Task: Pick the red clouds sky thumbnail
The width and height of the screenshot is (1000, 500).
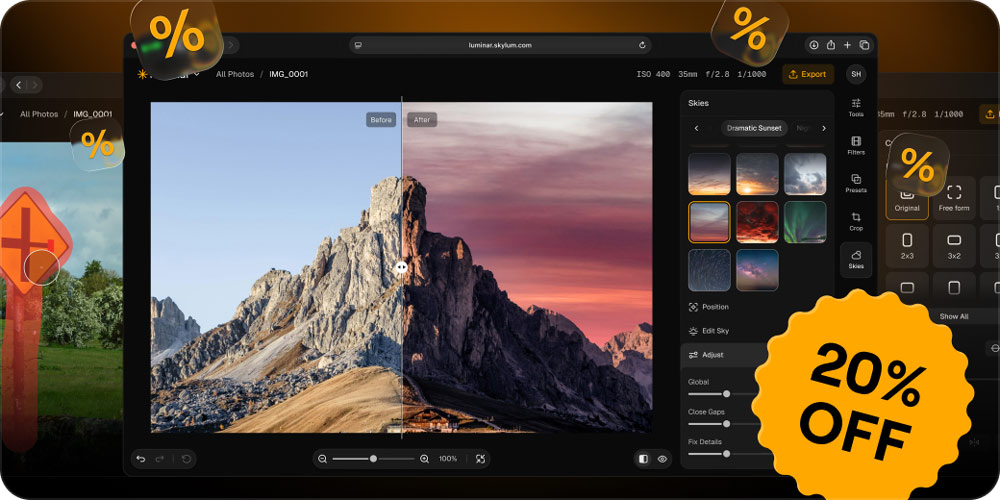Action: point(757,222)
